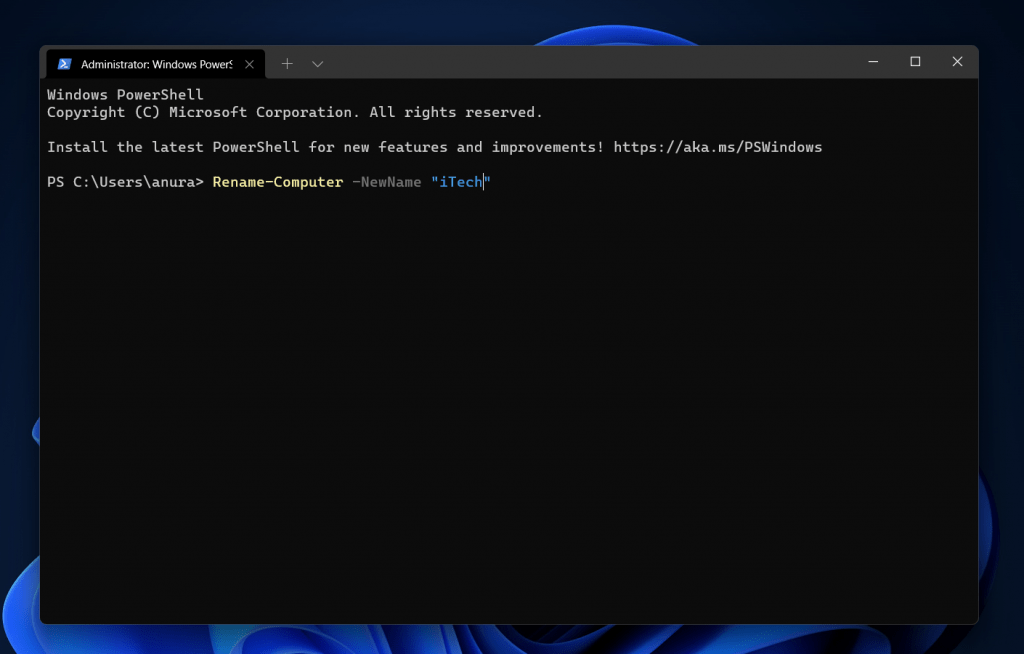Maximize the Windows Terminal window

pyautogui.click(x=915, y=62)
